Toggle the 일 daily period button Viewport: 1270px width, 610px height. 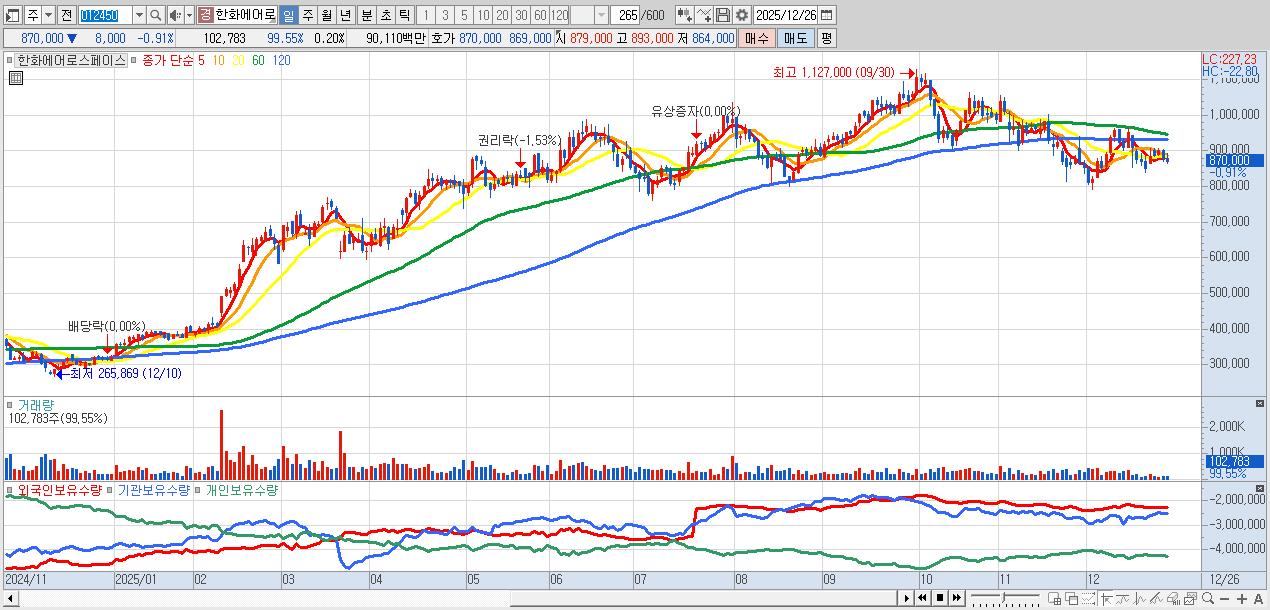tap(289, 15)
